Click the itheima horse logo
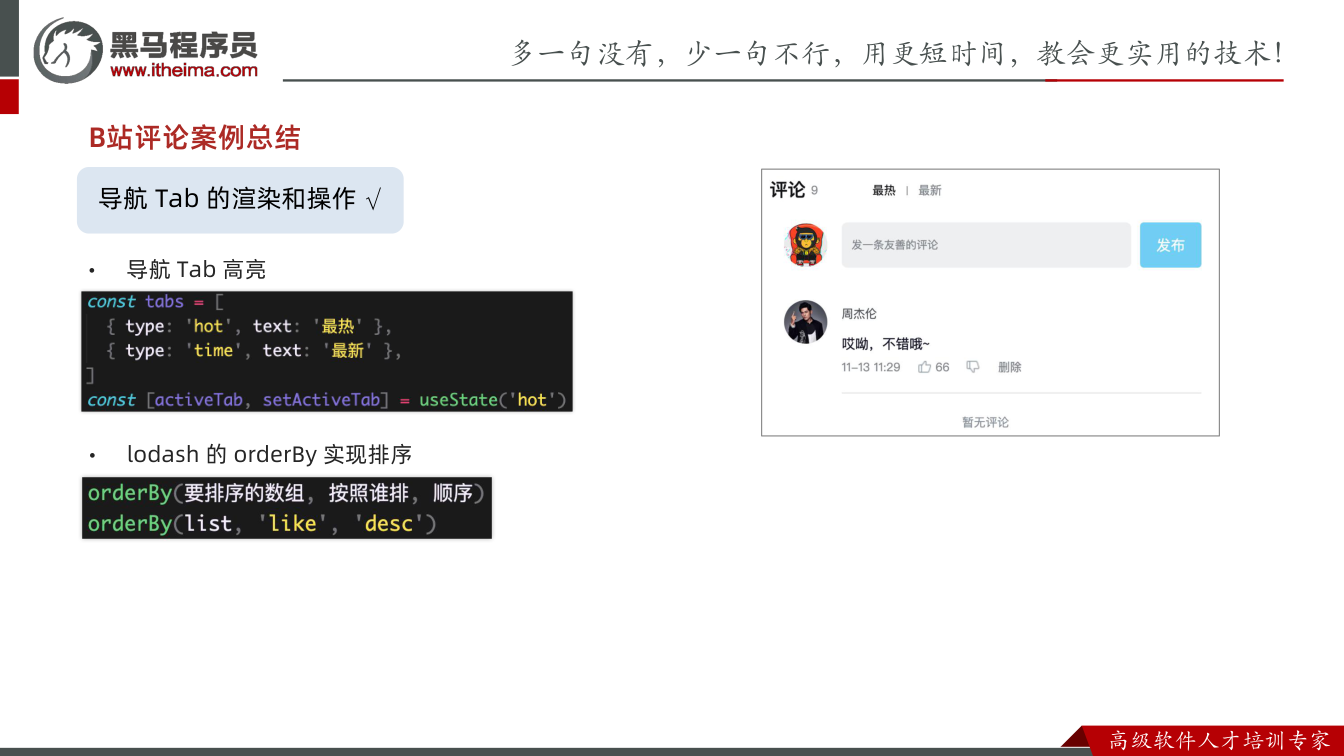This screenshot has height=756, width=1344. [68, 50]
